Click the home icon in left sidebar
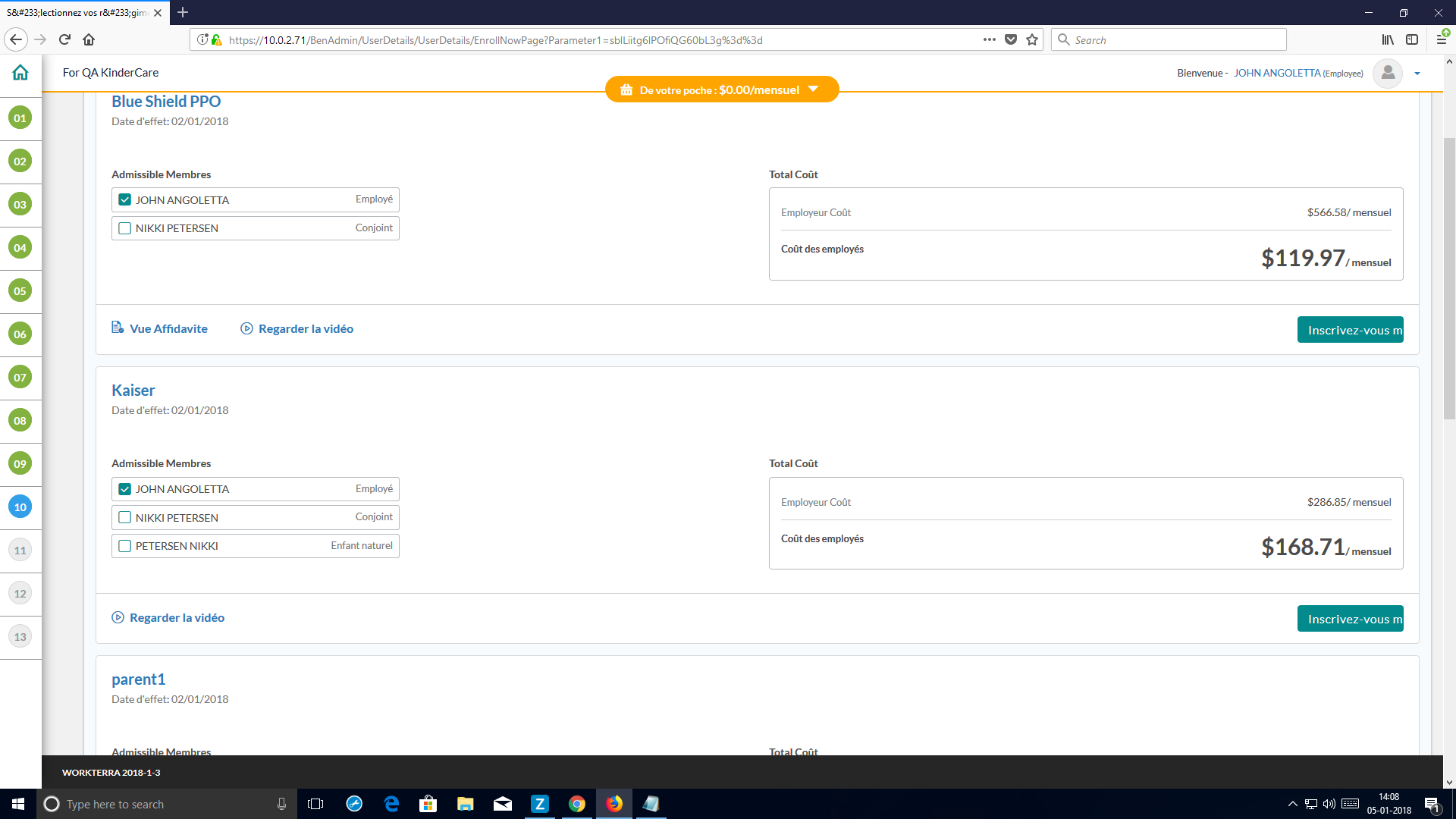The image size is (1456, 819). [x=20, y=73]
